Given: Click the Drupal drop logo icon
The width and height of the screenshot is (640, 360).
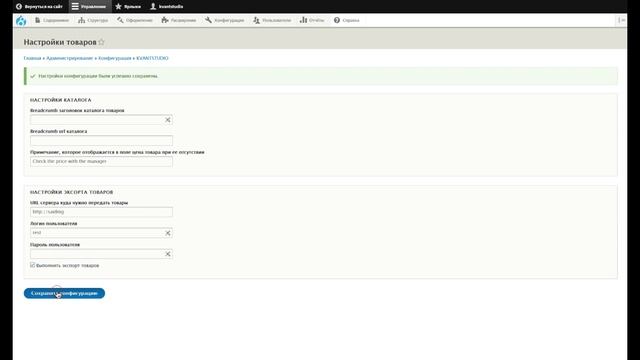Looking at the screenshot, I should (x=21, y=20).
